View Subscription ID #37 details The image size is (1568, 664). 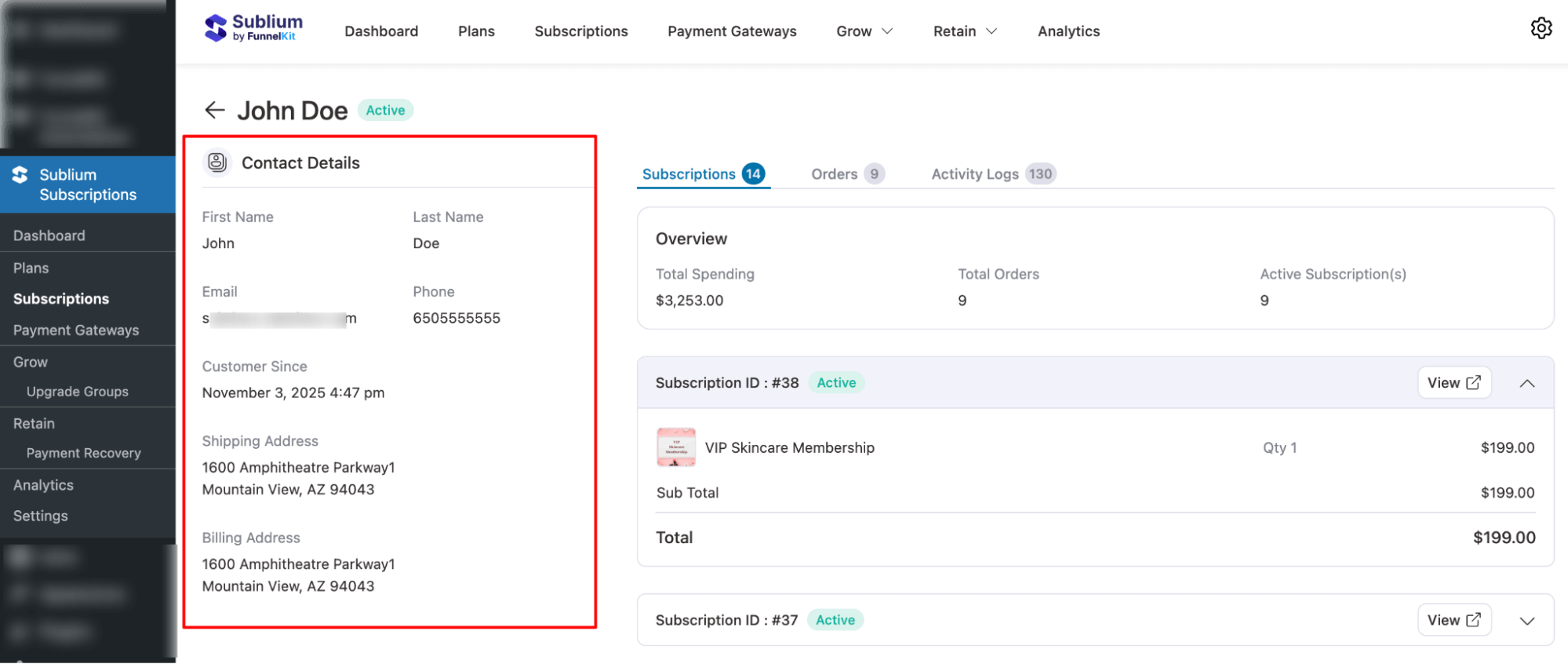coord(1453,620)
